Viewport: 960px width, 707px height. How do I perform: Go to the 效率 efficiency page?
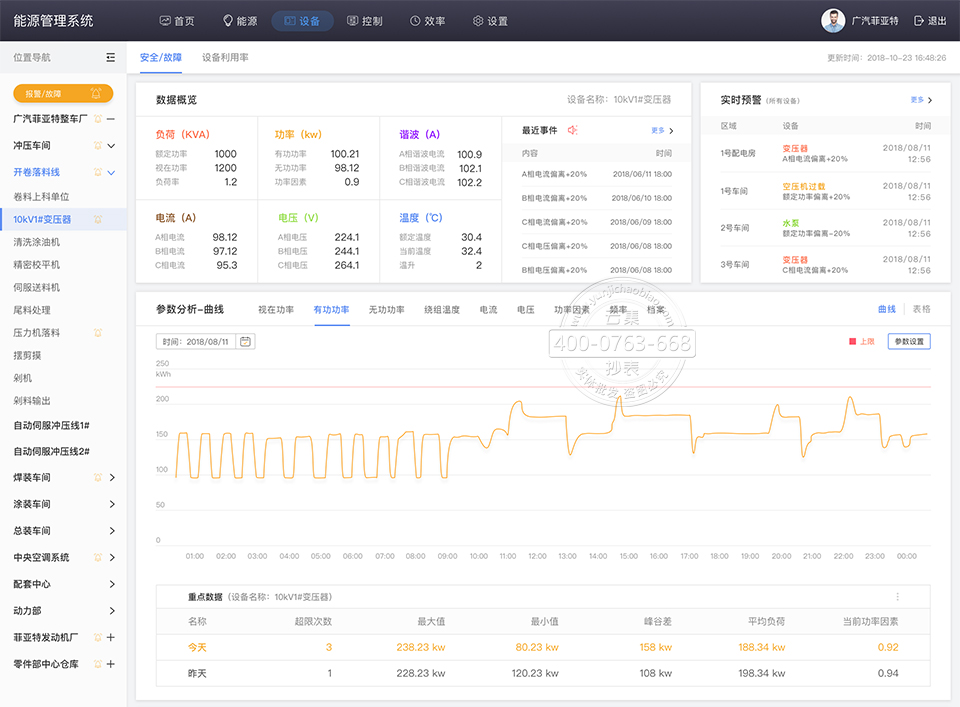(x=427, y=21)
